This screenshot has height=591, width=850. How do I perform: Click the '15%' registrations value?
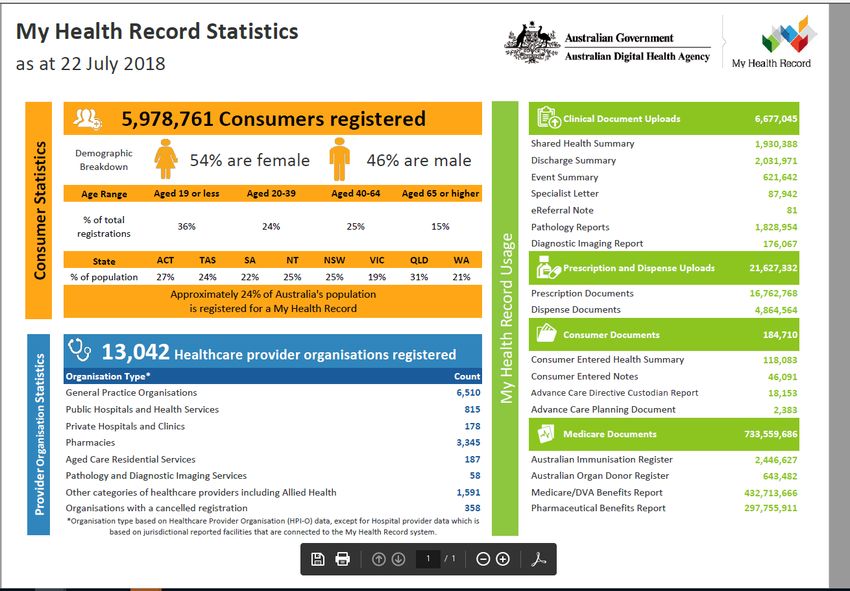pos(440,227)
